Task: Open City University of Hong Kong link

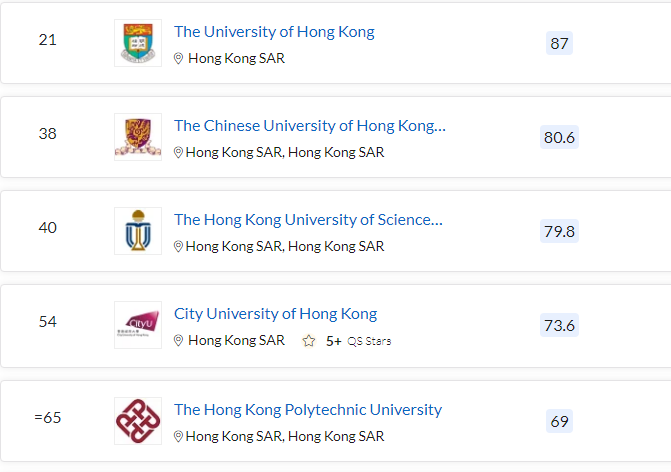Action: (x=275, y=314)
